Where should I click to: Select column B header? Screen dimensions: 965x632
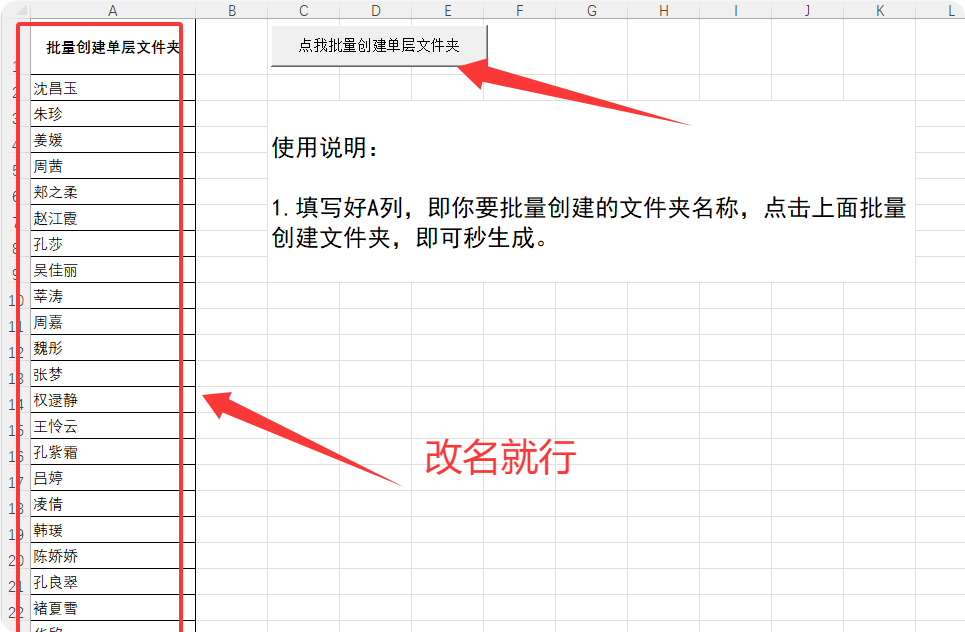tap(231, 10)
